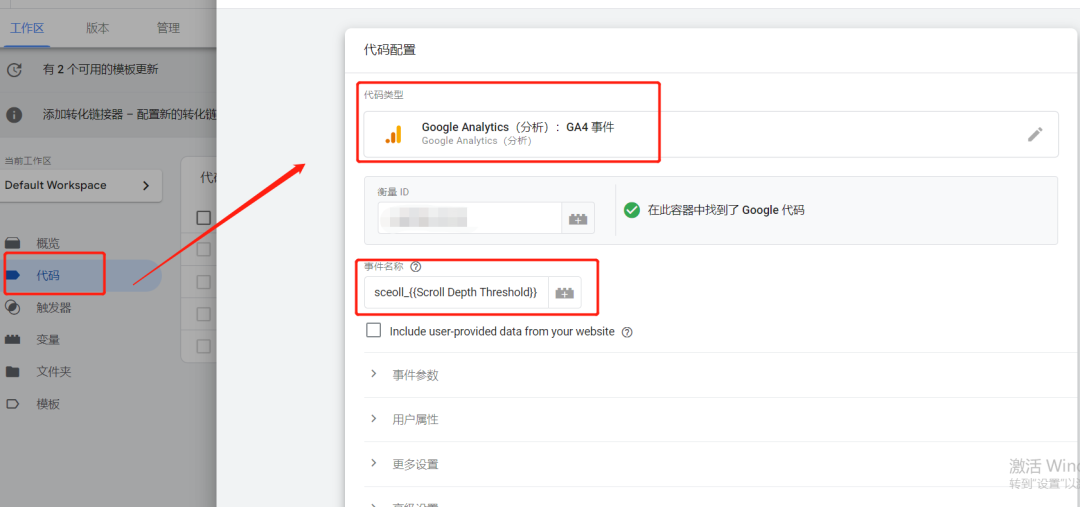Expand the 事件参数 section
1080x507 pixels.
click(415, 375)
